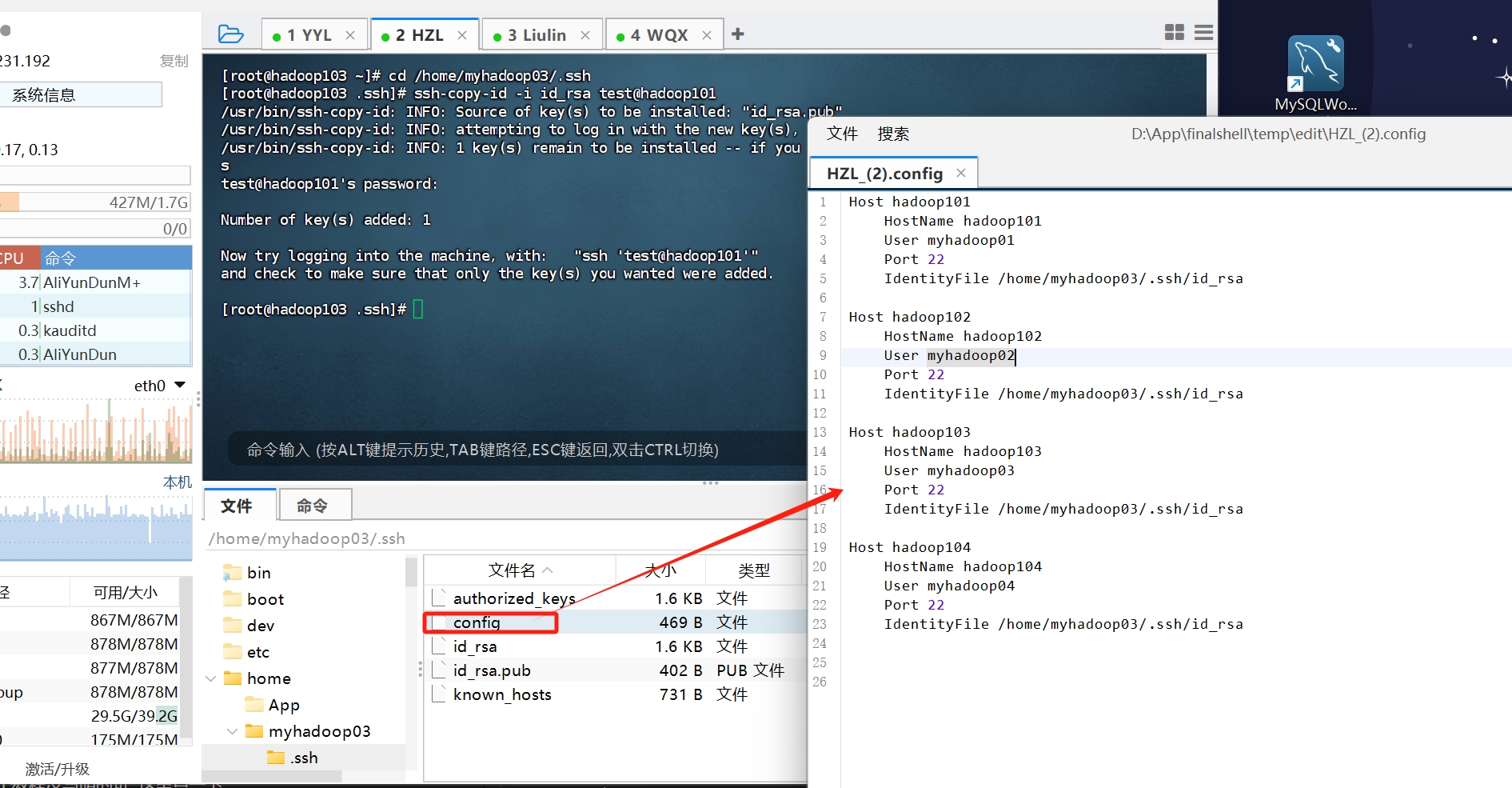
Task: Click the 29.5G/39.2G disk row
Action: tap(90, 716)
